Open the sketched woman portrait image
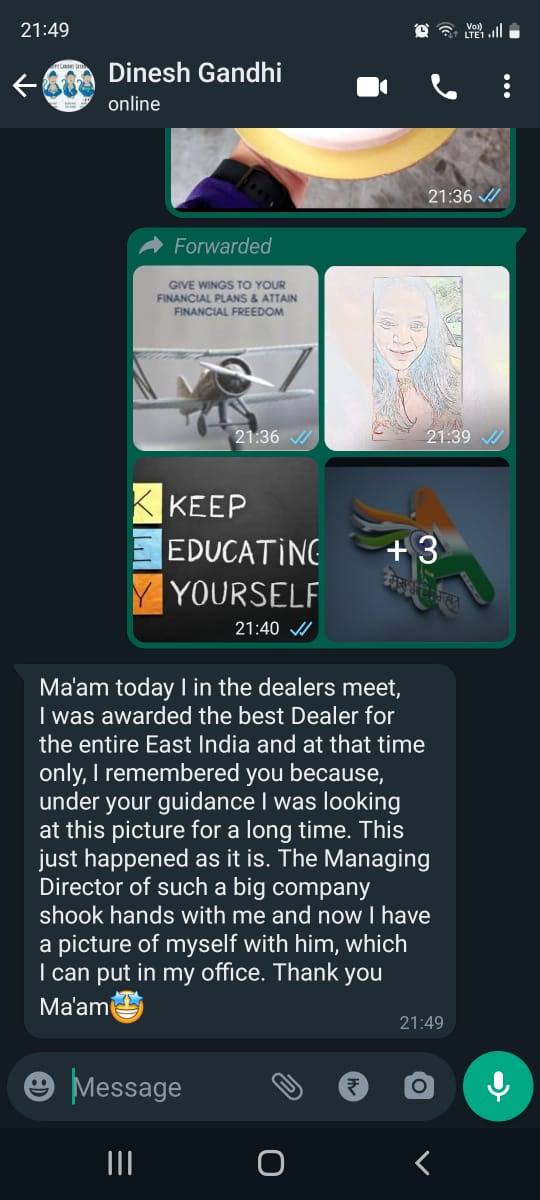The image size is (540, 1200). [417, 358]
